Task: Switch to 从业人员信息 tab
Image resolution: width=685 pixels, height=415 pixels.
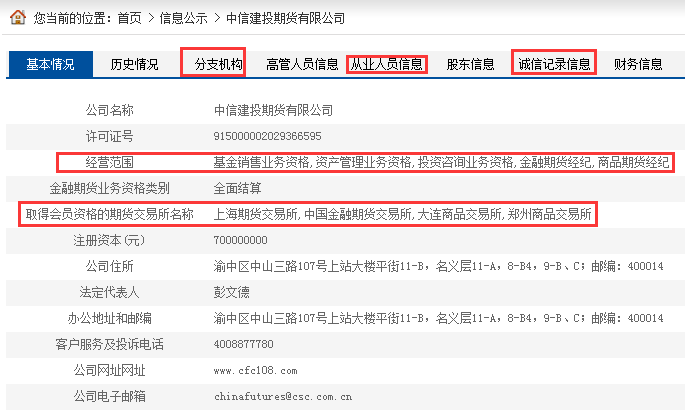Action: 387,64
